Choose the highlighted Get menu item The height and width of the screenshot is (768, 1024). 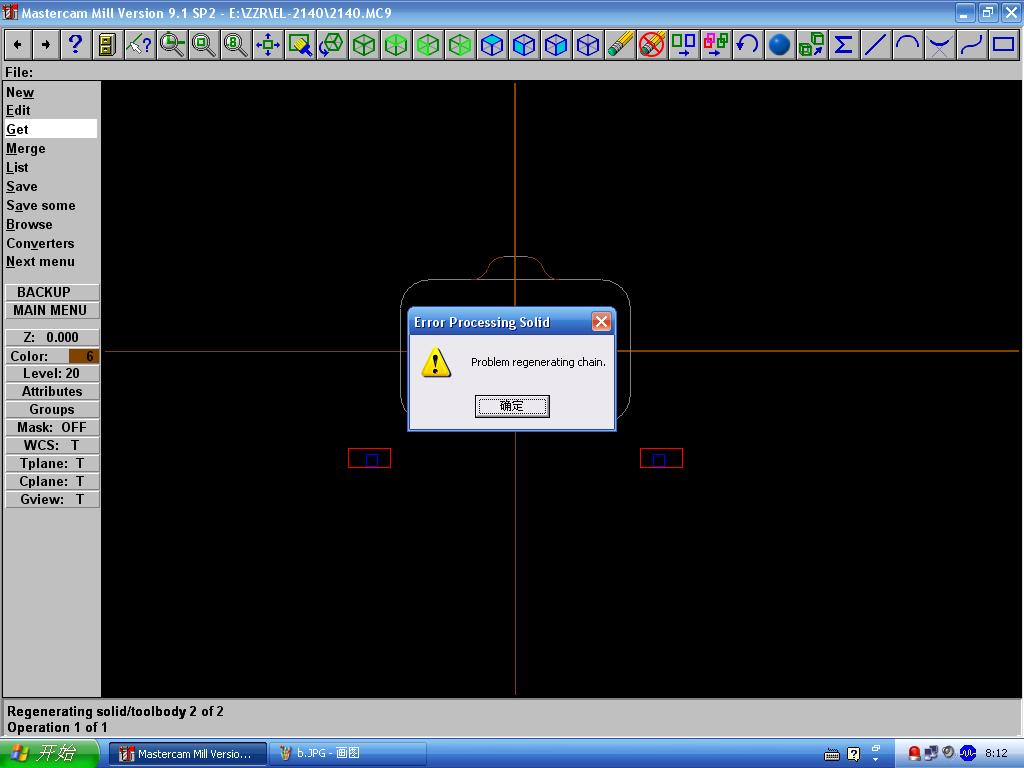(51, 129)
